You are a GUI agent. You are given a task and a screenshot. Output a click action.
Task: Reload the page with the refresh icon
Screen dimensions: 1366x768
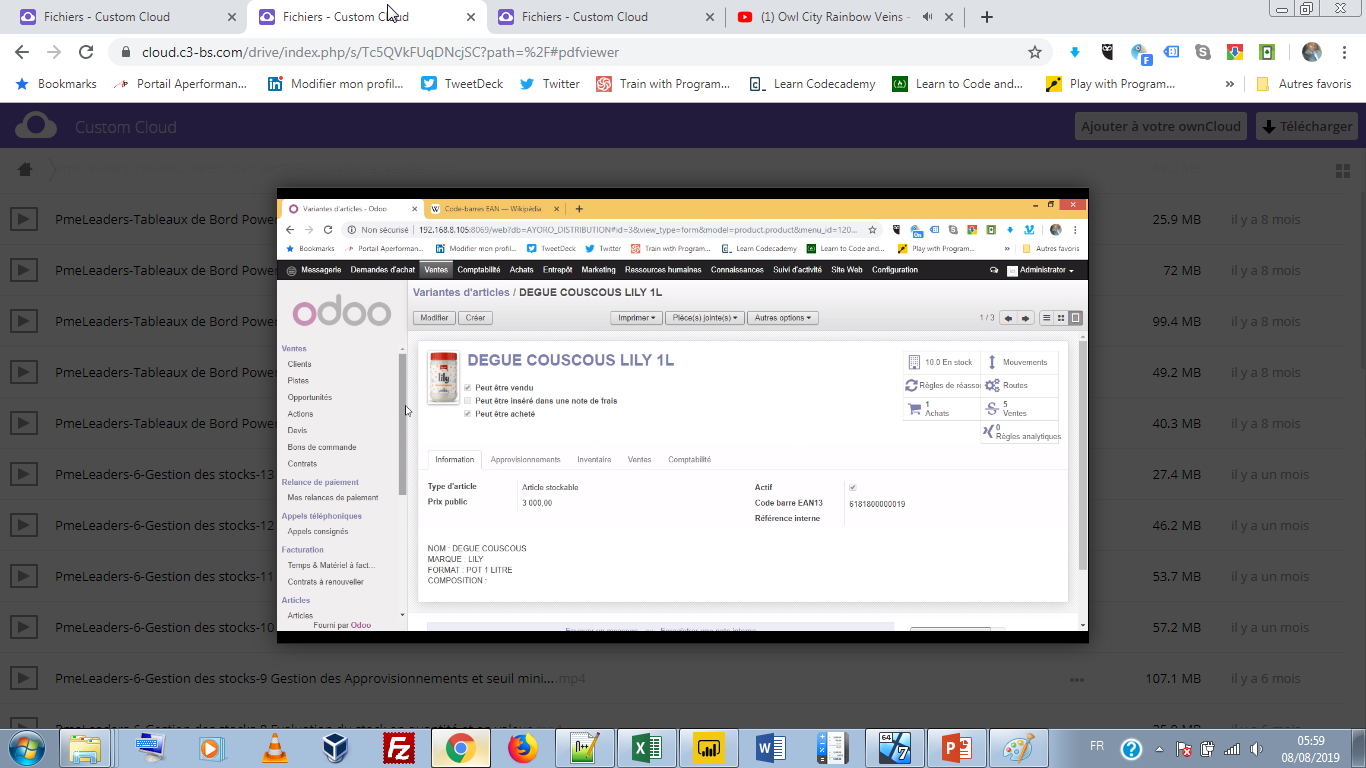click(x=86, y=52)
